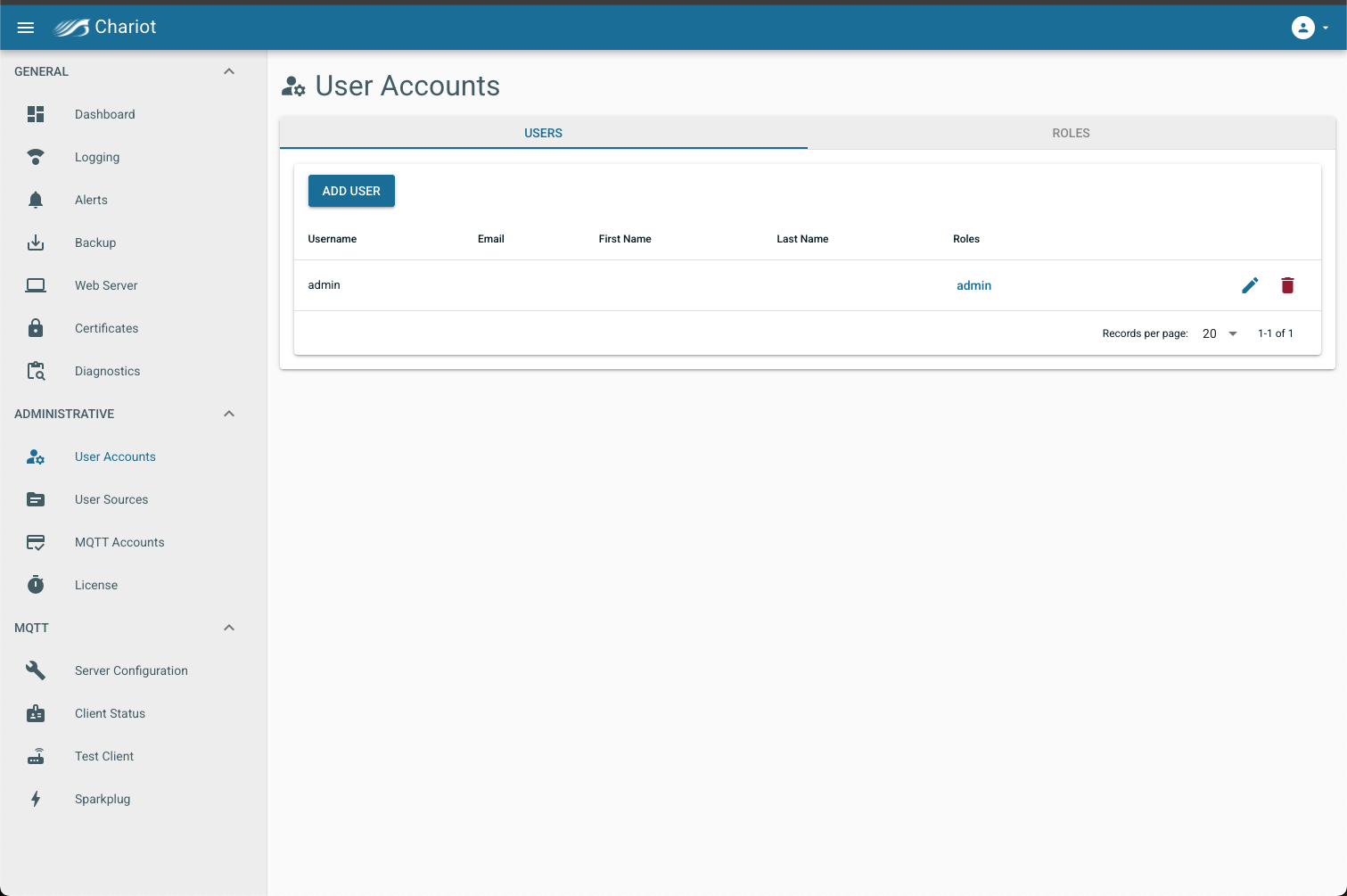Viewport: 1347px width, 896px height.
Task: Open Web Server settings
Action: pyautogui.click(x=106, y=285)
